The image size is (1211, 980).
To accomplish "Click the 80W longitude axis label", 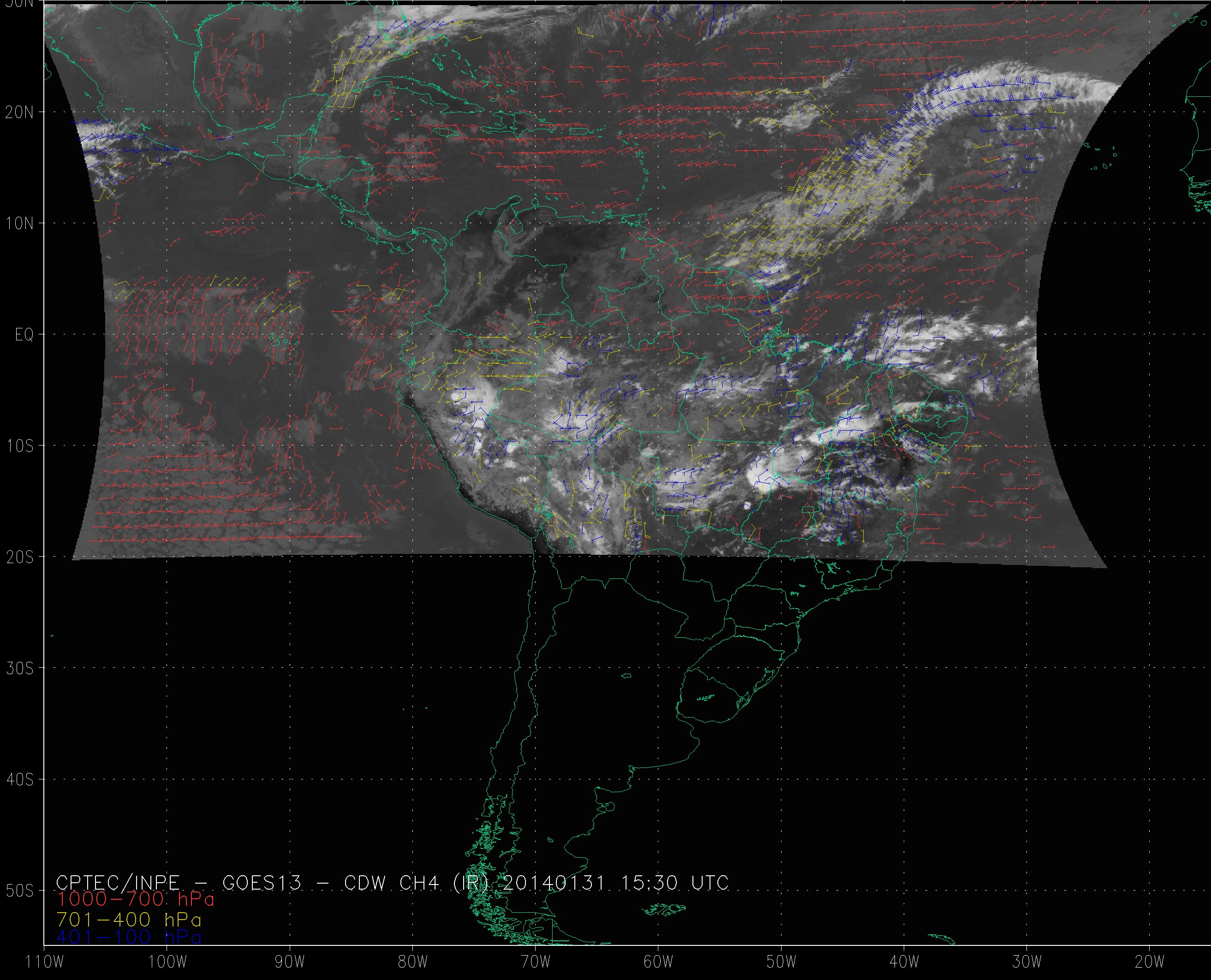I will [x=413, y=962].
